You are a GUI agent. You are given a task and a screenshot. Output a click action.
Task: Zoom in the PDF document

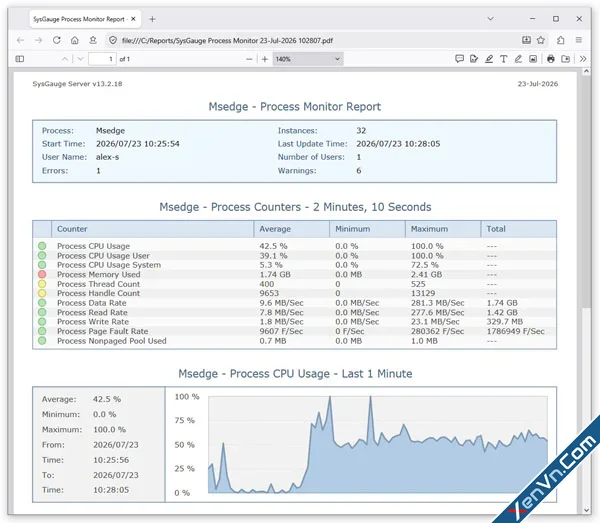(265, 59)
